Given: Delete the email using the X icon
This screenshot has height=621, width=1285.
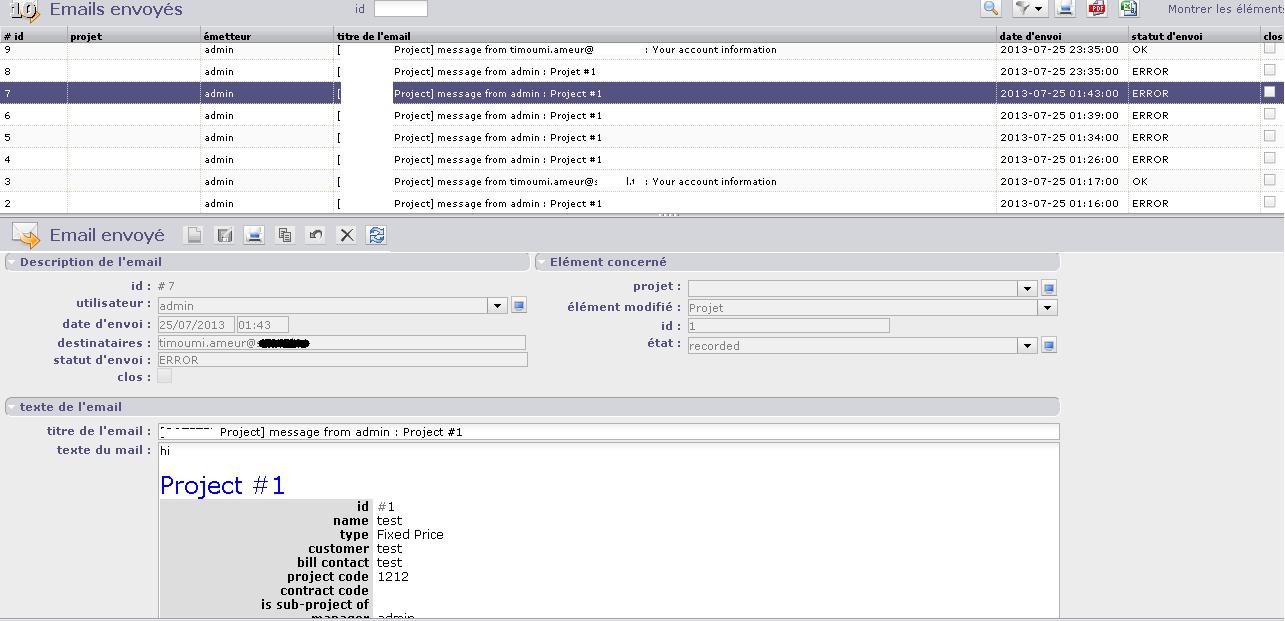Looking at the screenshot, I should coord(347,235).
